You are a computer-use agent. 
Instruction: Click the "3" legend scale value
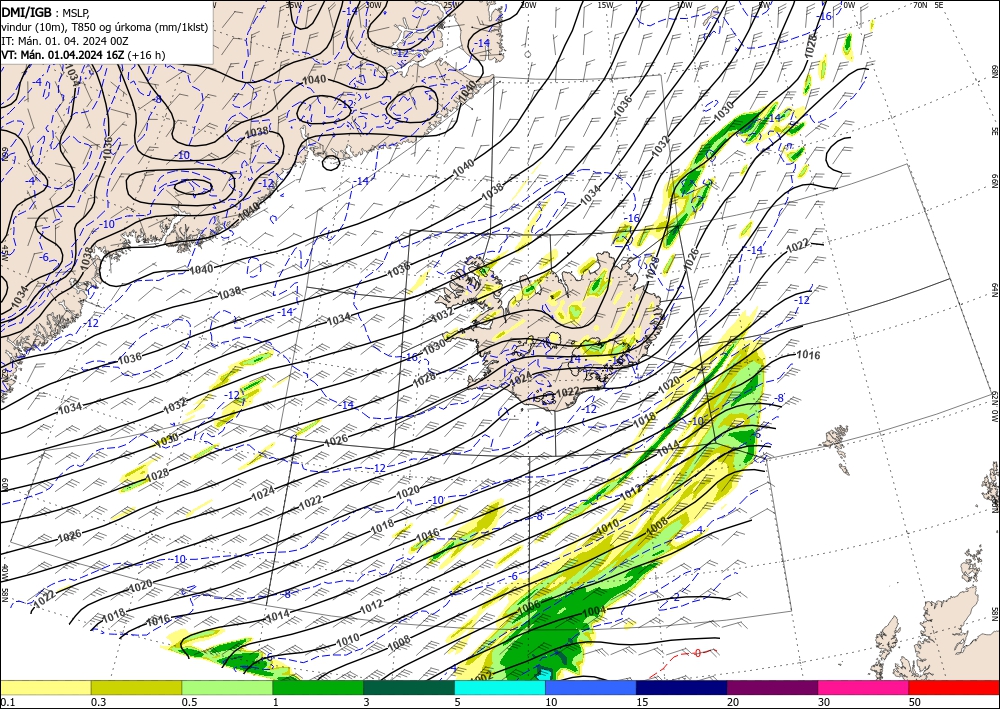click(x=367, y=702)
